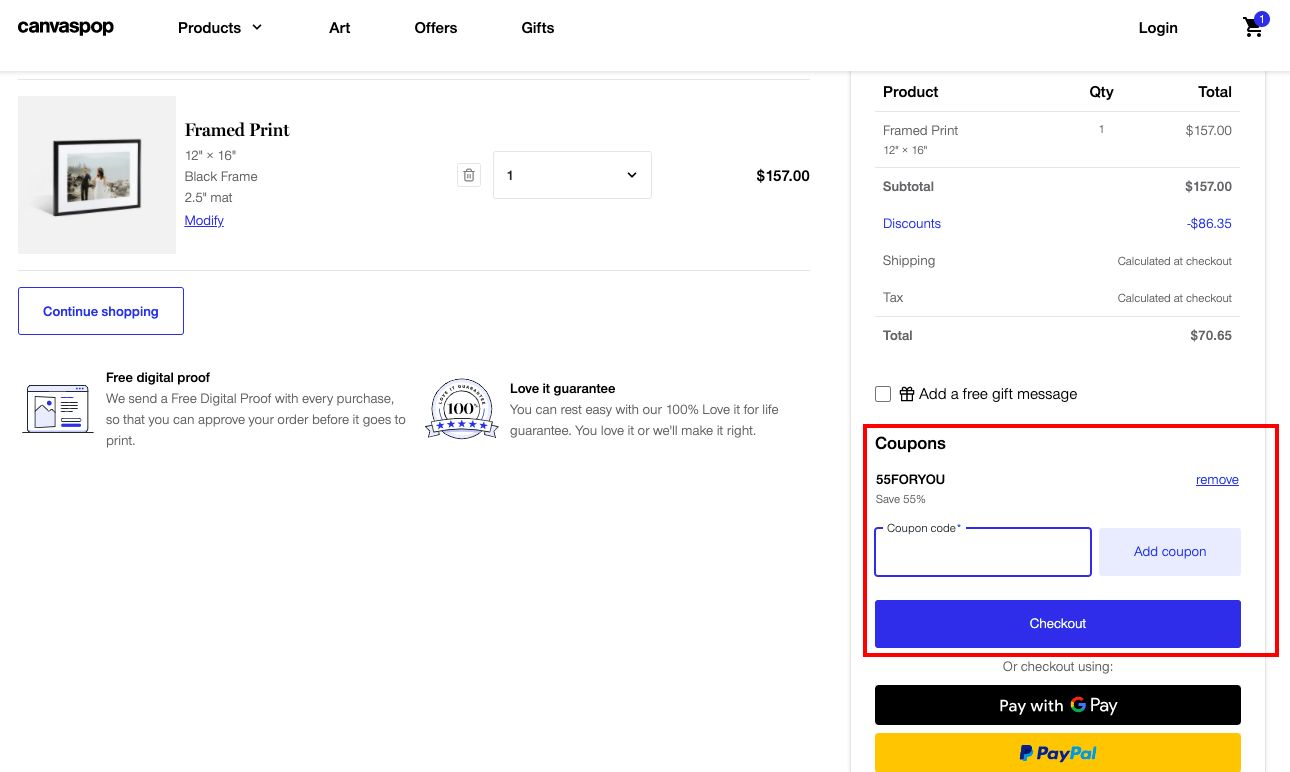Remove the 55FORYOU coupon
Viewport: 1290px width, 772px height.
tap(1217, 480)
